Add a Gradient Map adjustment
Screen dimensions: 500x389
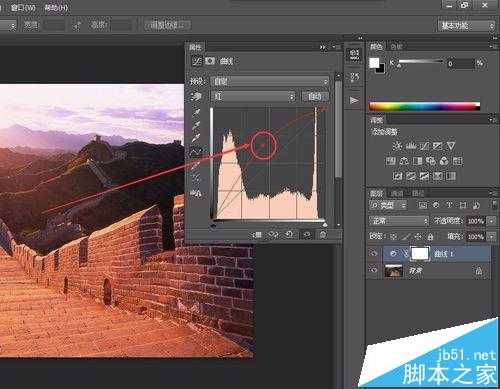(x=451, y=176)
